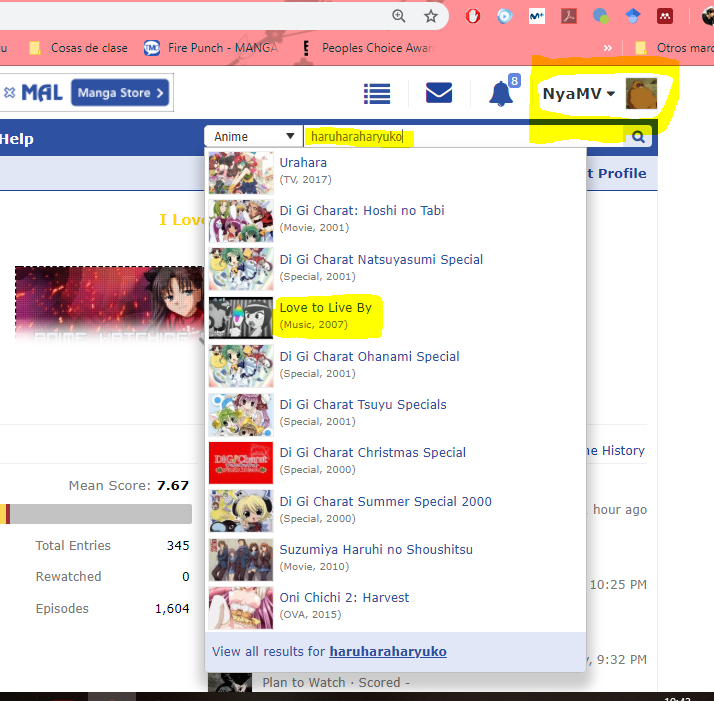Select Love to Live By result
This screenshot has height=701, width=714.
325,307
